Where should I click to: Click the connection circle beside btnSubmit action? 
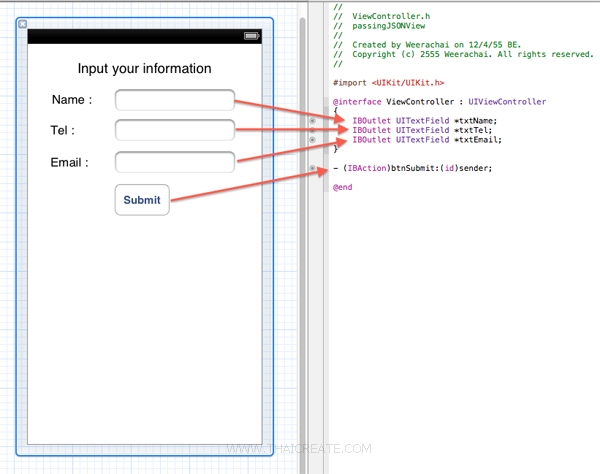click(313, 168)
